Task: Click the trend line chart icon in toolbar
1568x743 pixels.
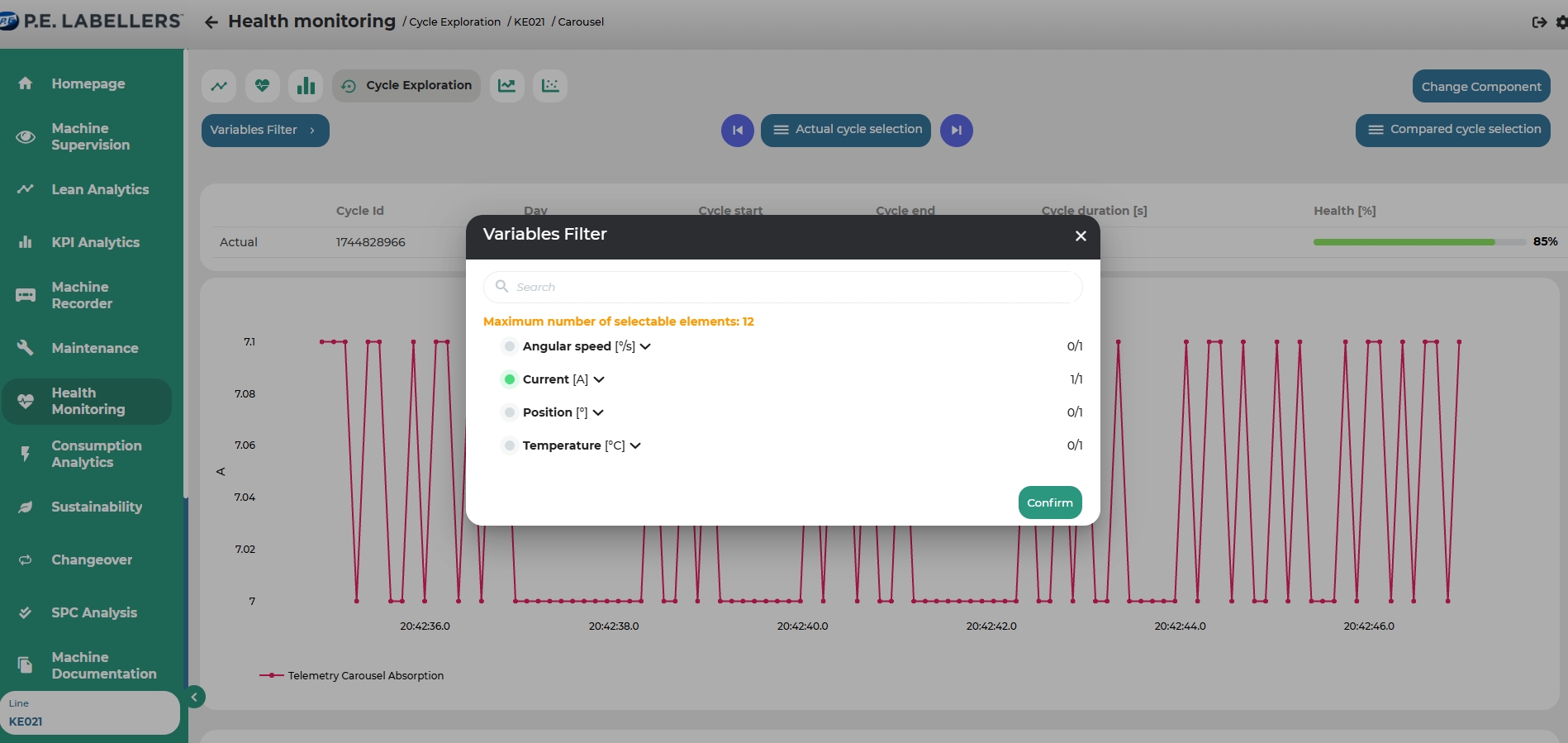Action: click(x=219, y=86)
